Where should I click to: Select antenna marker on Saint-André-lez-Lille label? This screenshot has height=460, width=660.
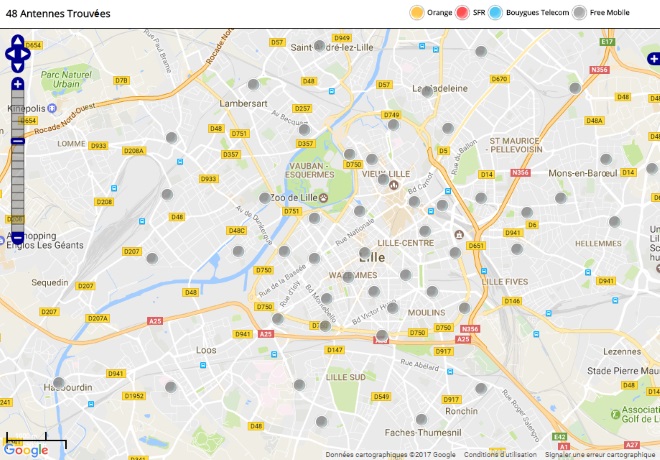[x=319, y=45]
